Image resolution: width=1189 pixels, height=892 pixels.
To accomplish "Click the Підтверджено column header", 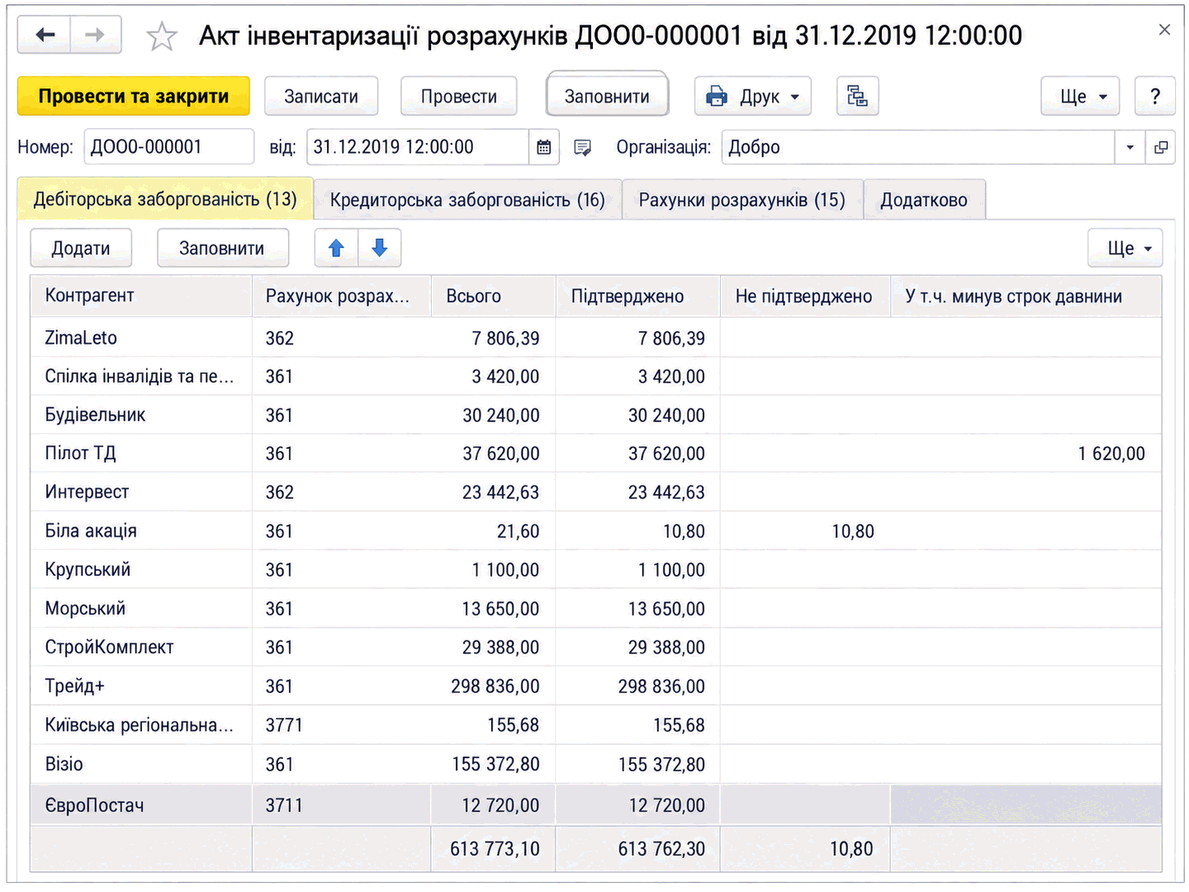I will tap(638, 296).
